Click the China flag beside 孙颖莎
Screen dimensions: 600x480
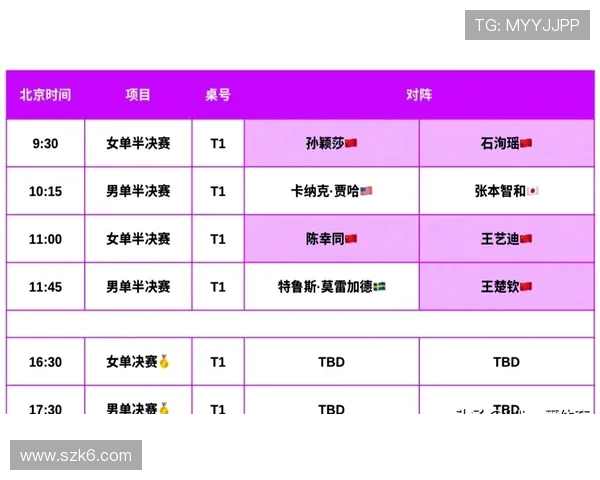coord(351,143)
